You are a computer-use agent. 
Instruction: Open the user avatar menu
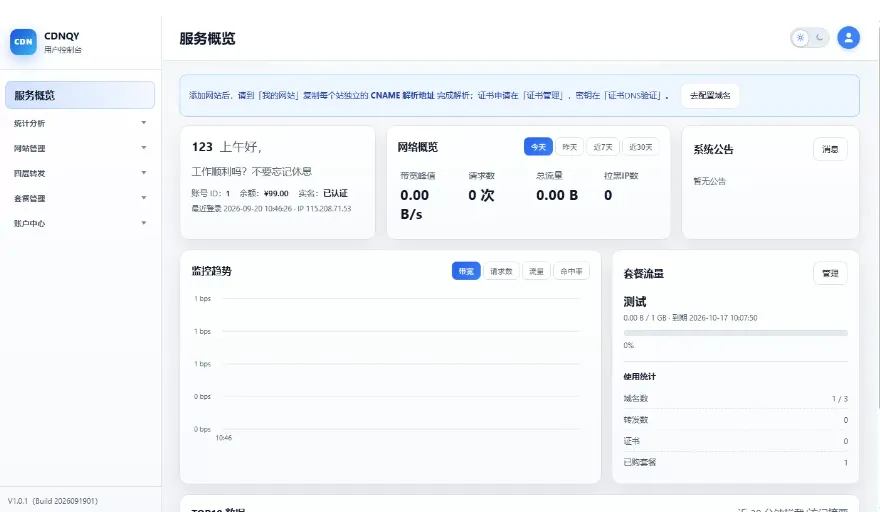[x=848, y=38]
